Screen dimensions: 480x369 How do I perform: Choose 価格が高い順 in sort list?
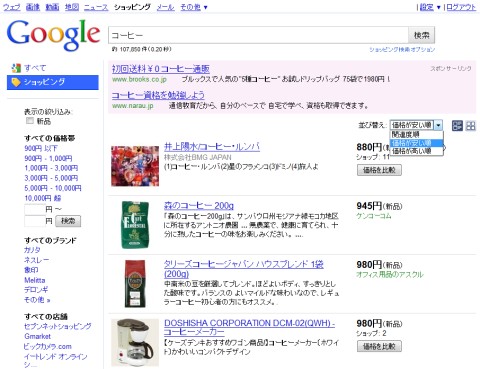pos(416,151)
